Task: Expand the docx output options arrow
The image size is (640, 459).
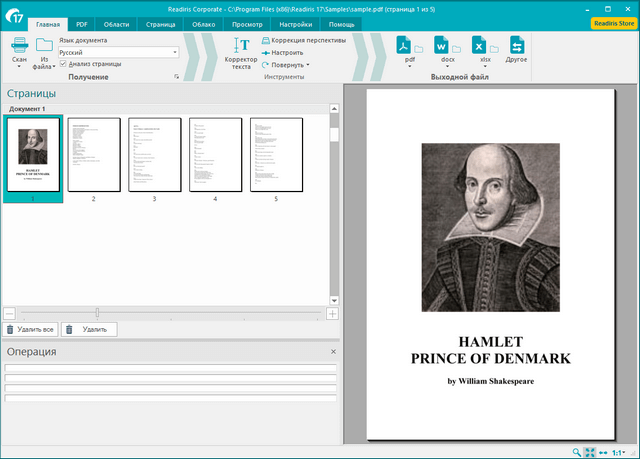Action: 447,67
